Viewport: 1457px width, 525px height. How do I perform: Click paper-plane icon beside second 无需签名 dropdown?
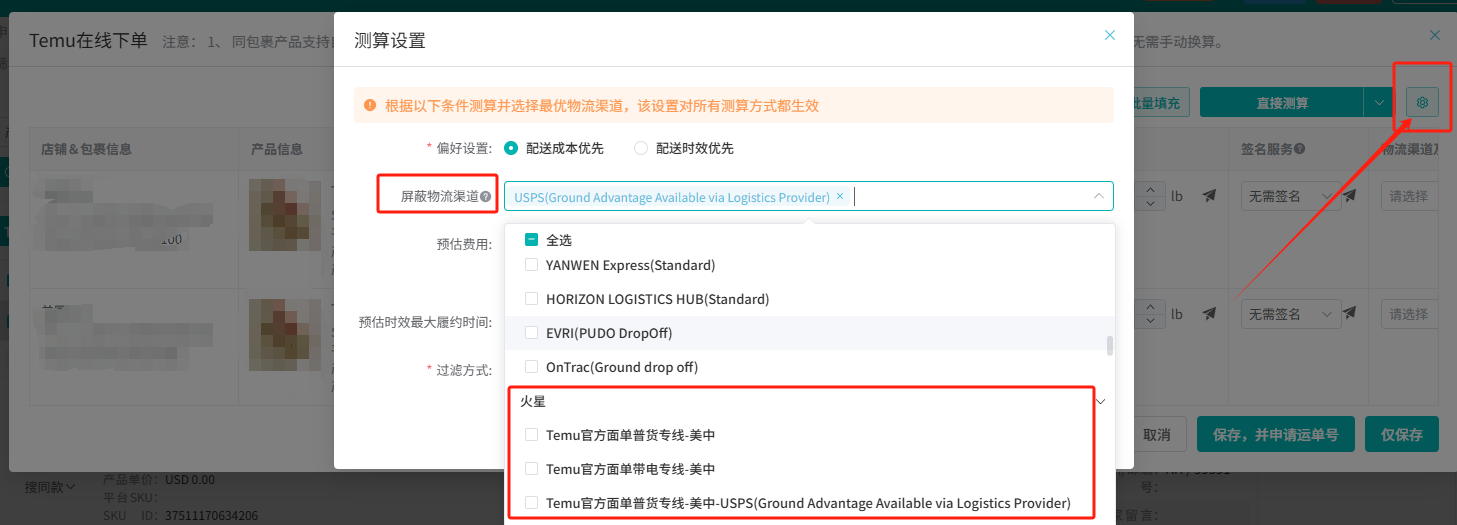(x=1351, y=314)
